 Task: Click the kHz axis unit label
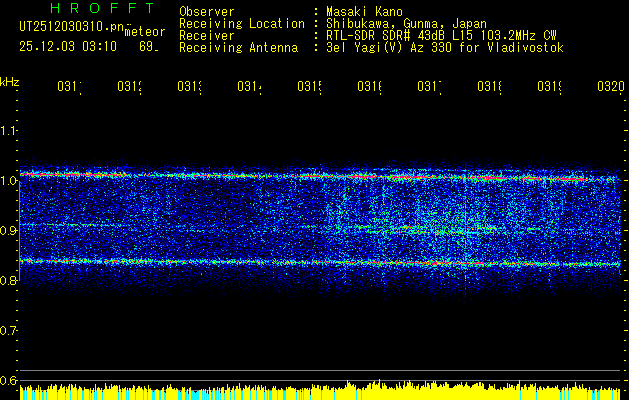coord(10,83)
